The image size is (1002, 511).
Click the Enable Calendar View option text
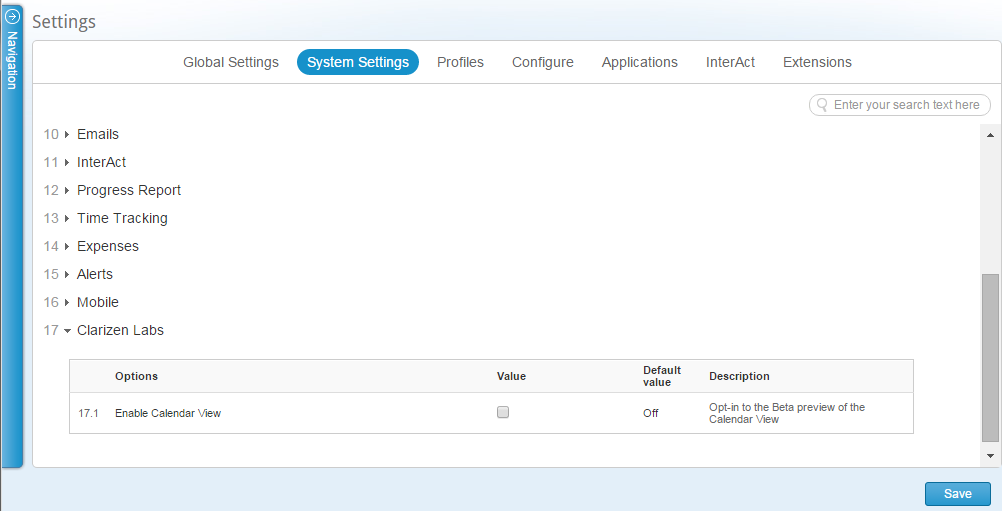pyautogui.click(x=168, y=413)
